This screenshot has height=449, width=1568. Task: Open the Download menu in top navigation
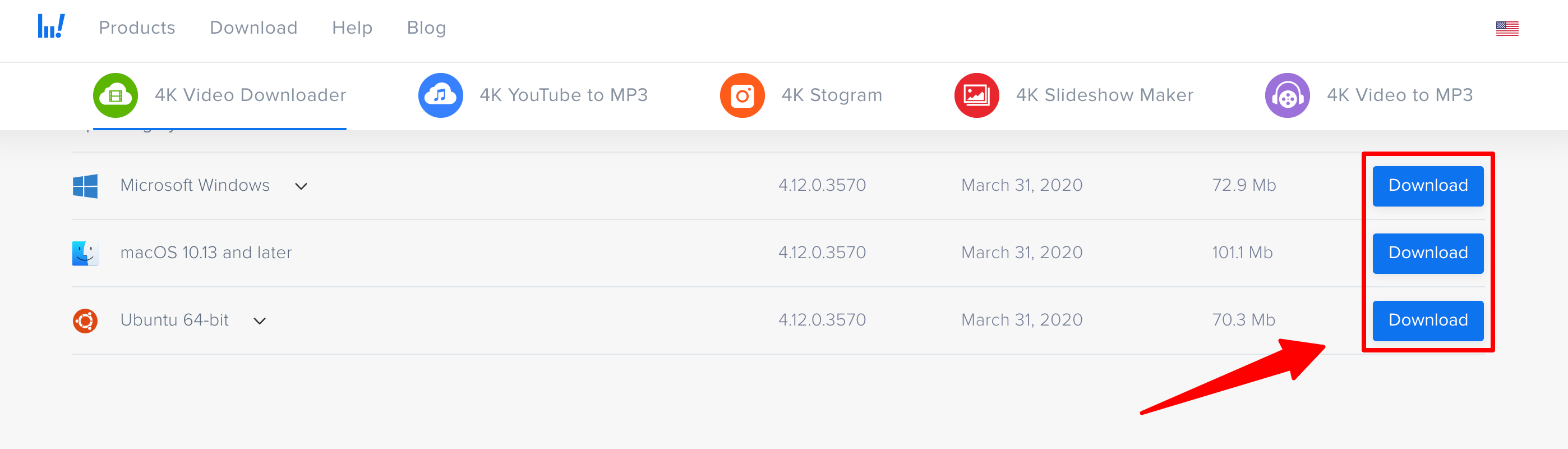[x=253, y=28]
